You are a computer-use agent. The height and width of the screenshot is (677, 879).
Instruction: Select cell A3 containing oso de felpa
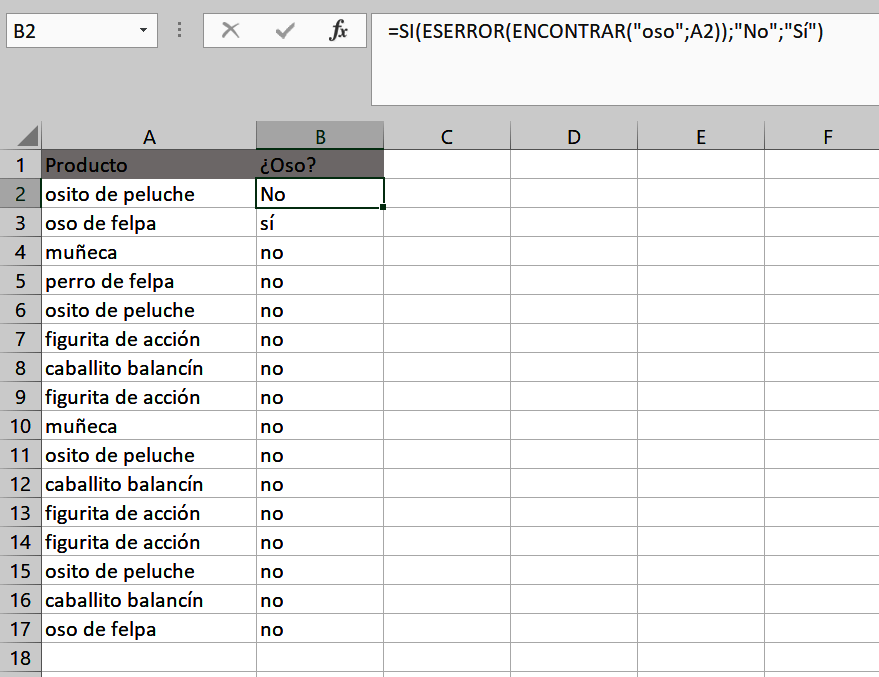click(148, 223)
